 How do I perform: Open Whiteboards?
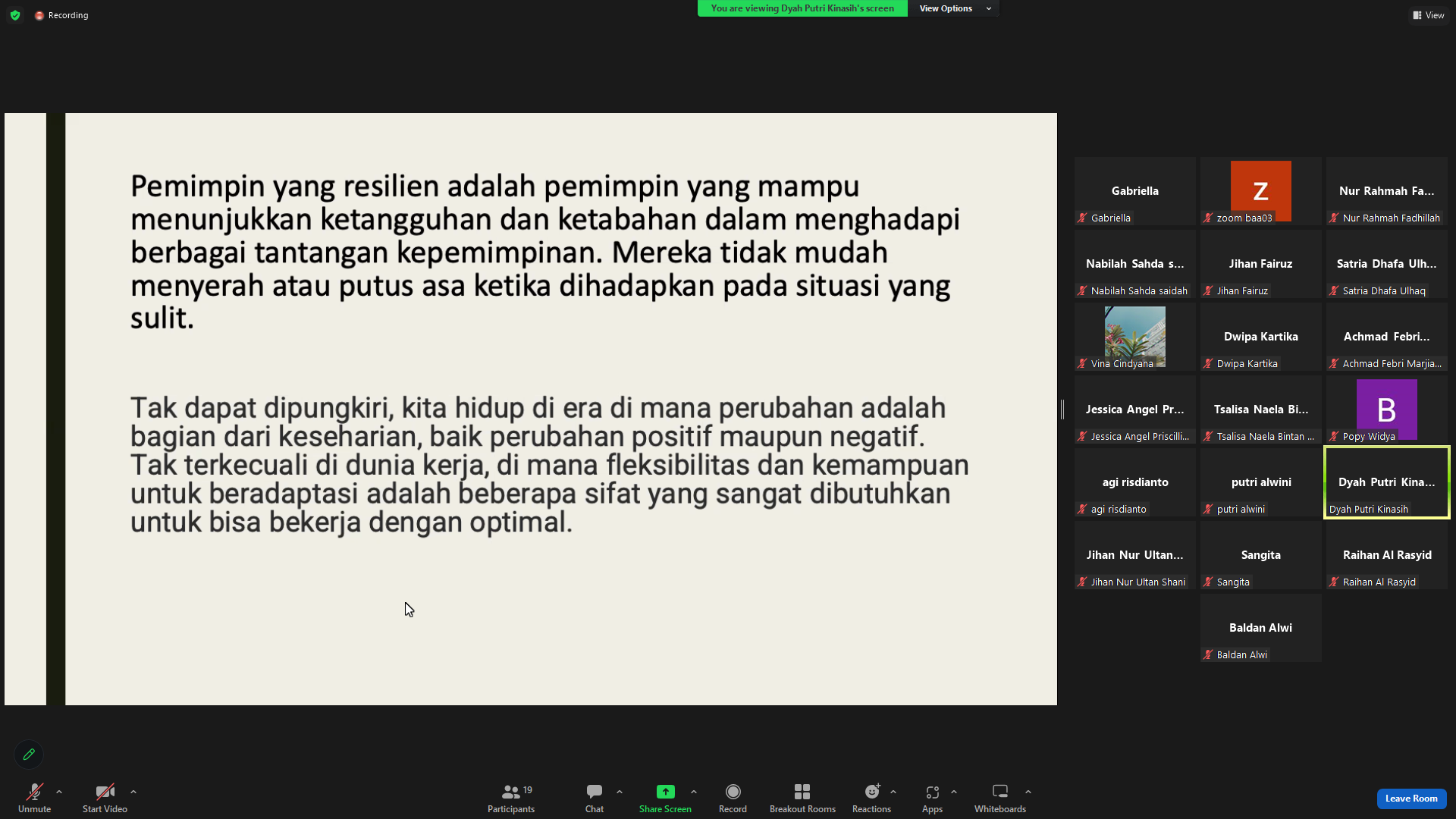(x=1000, y=798)
